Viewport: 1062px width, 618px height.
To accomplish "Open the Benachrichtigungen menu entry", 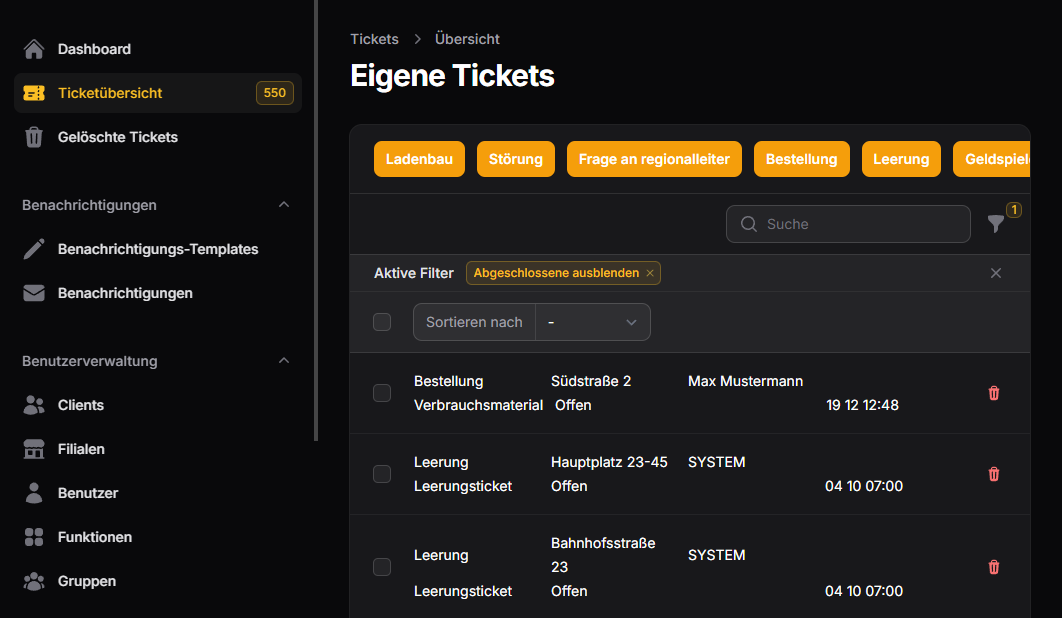I will point(158,293).
